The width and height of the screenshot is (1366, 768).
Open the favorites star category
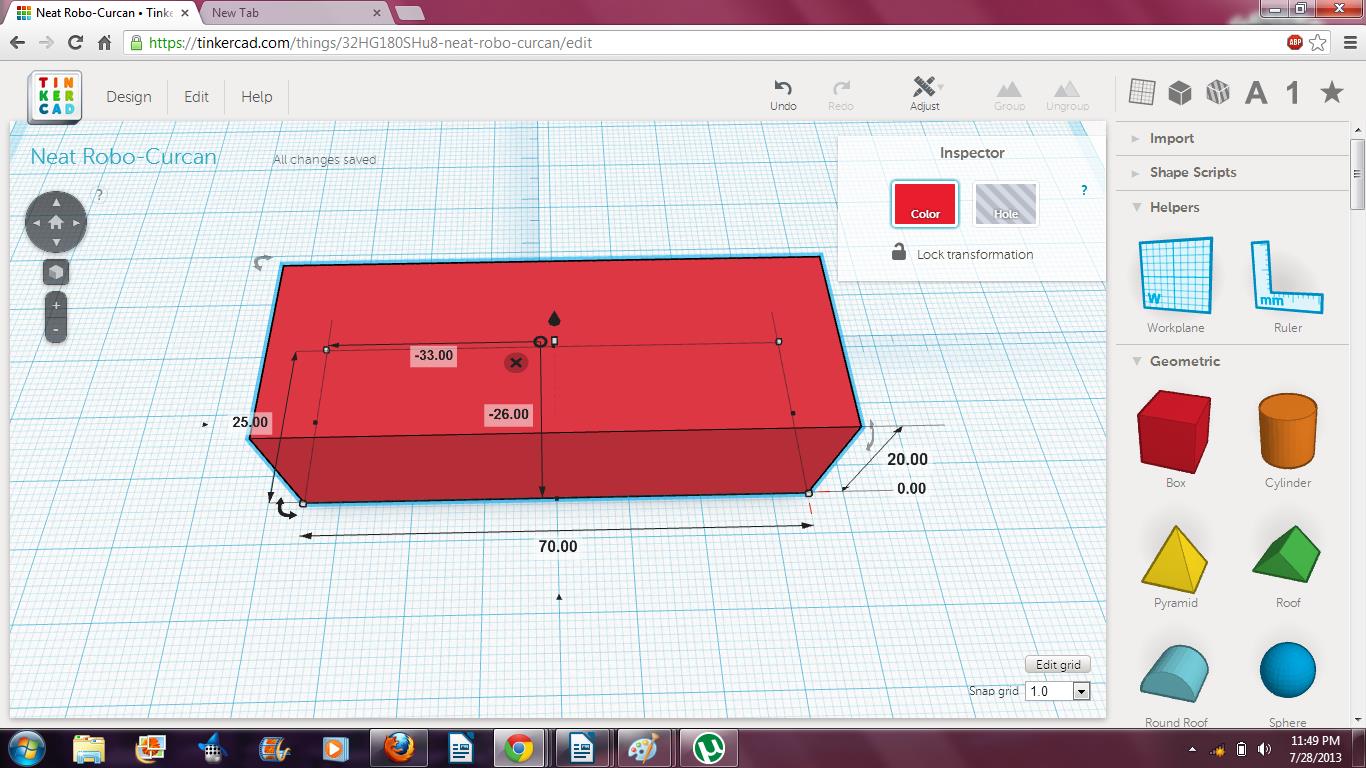click(1332, 92)
